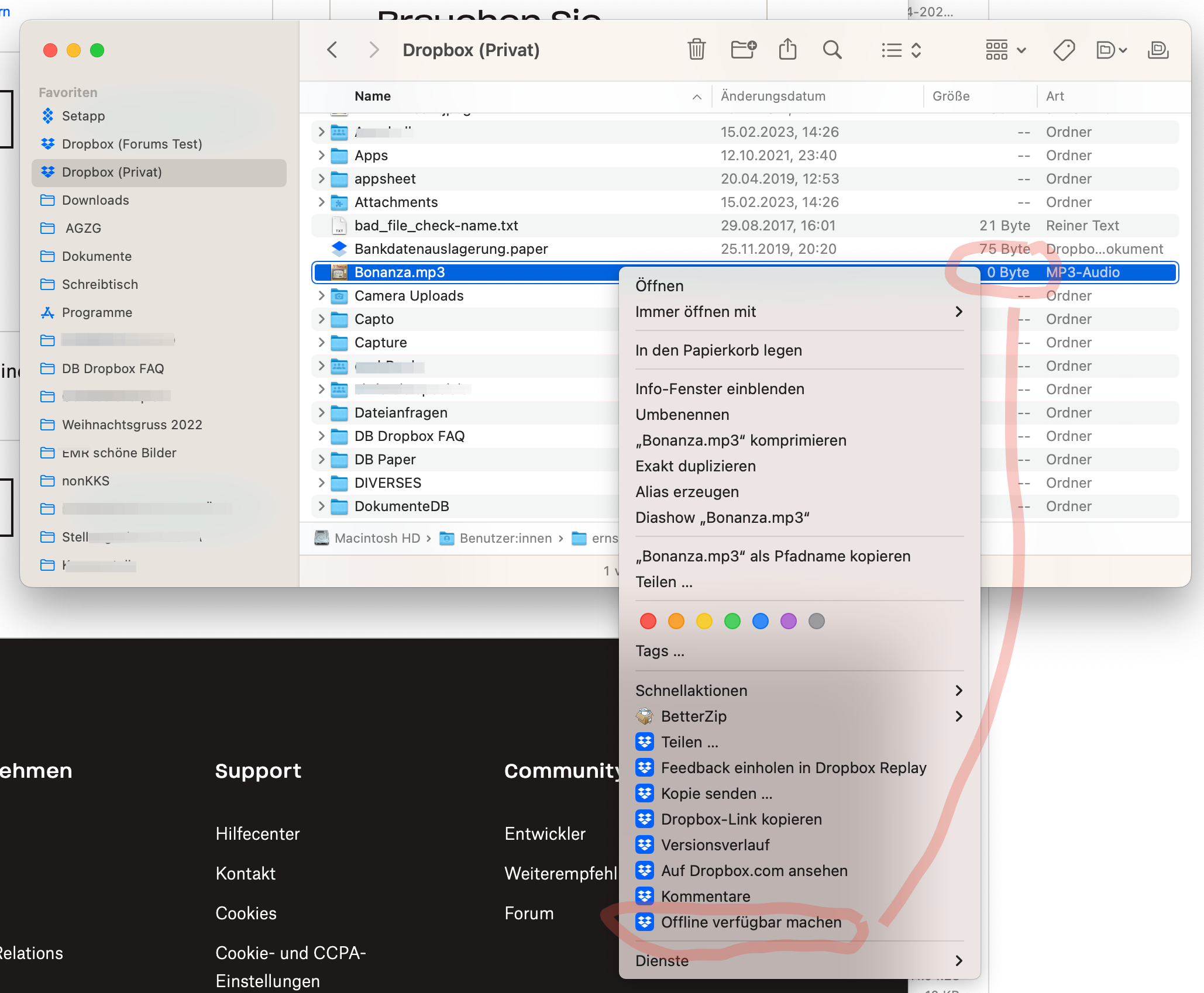Select the purple tag color
Image resolution: width=1204 pixels, height=993 pixels.
789,621
